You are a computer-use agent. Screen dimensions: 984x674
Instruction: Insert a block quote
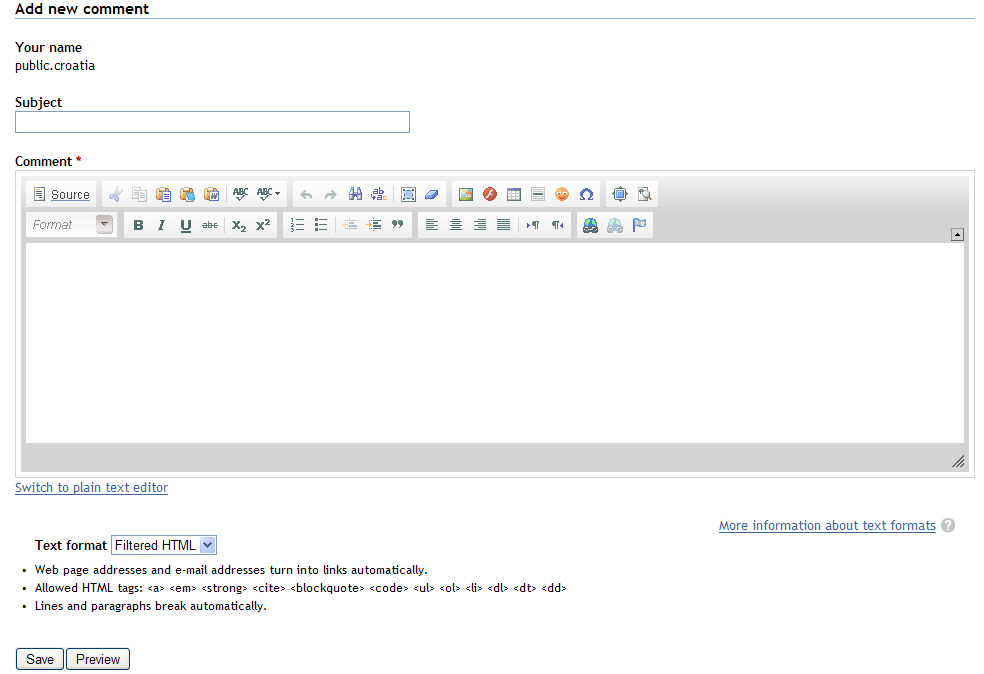pos(397,225)
